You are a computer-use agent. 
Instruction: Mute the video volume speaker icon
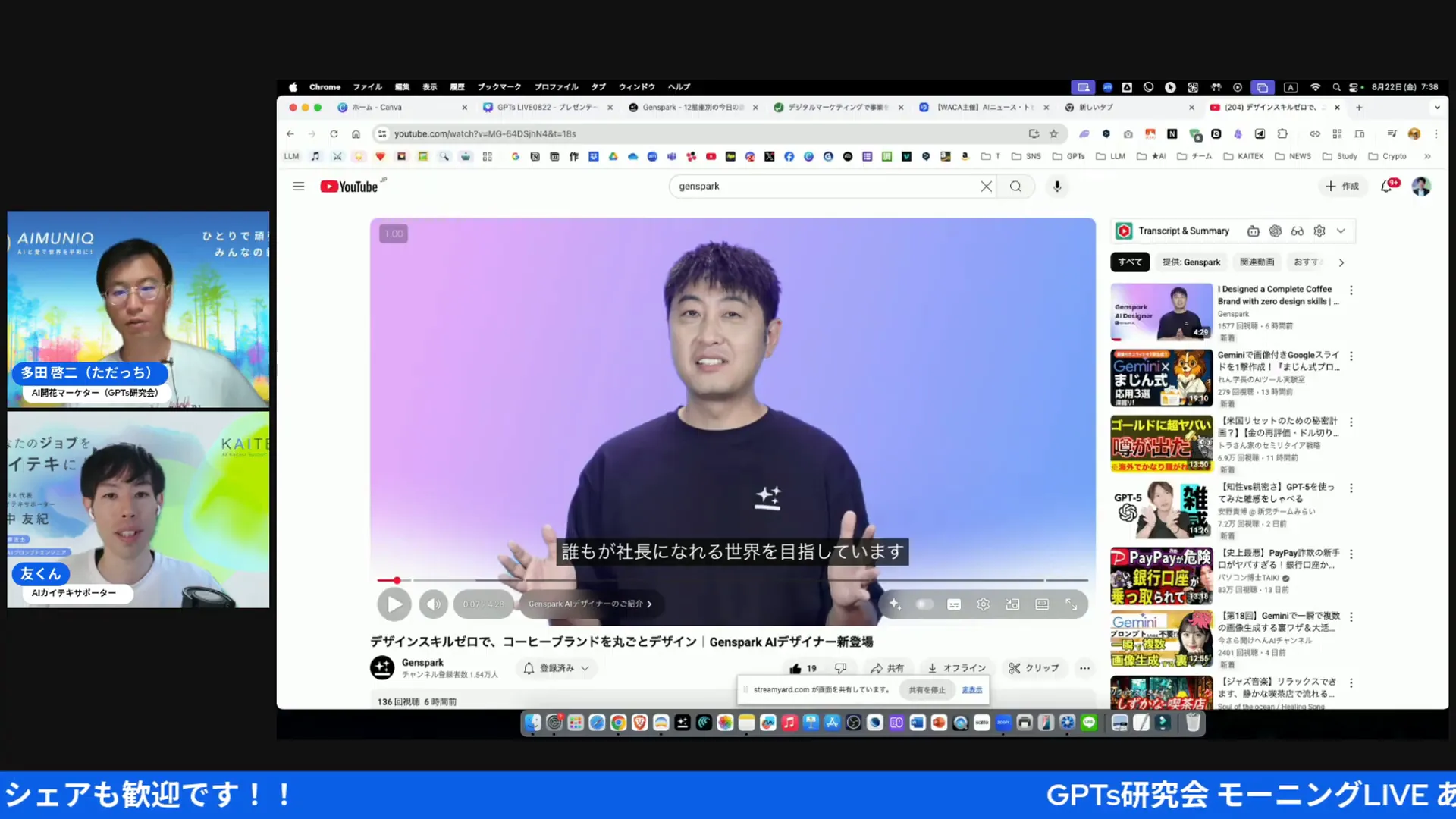(434, 604)
